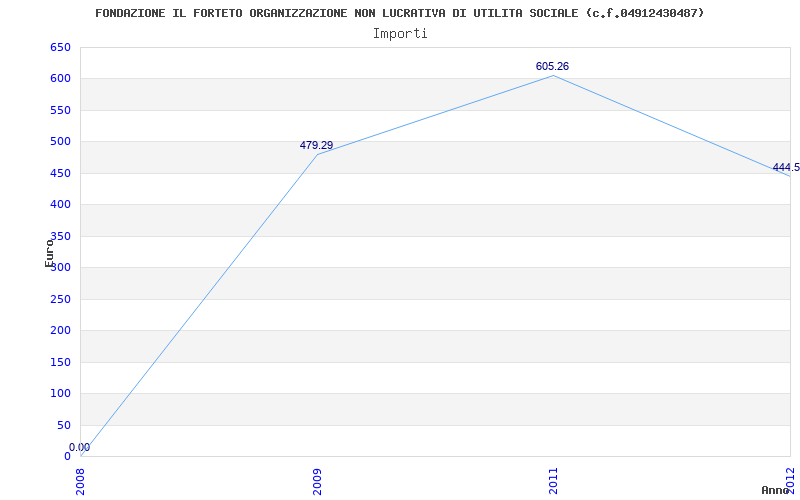Click the 400 y-axis tick label

click(60, 205)
